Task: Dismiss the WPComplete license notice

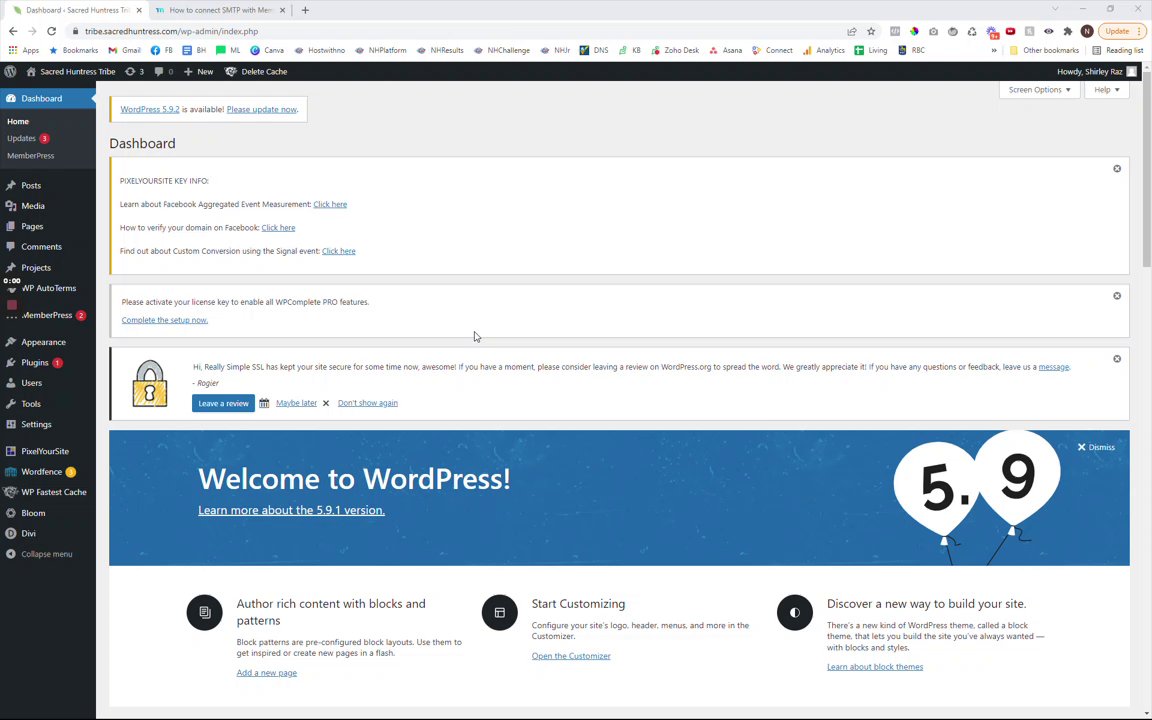Action: 1117,296
